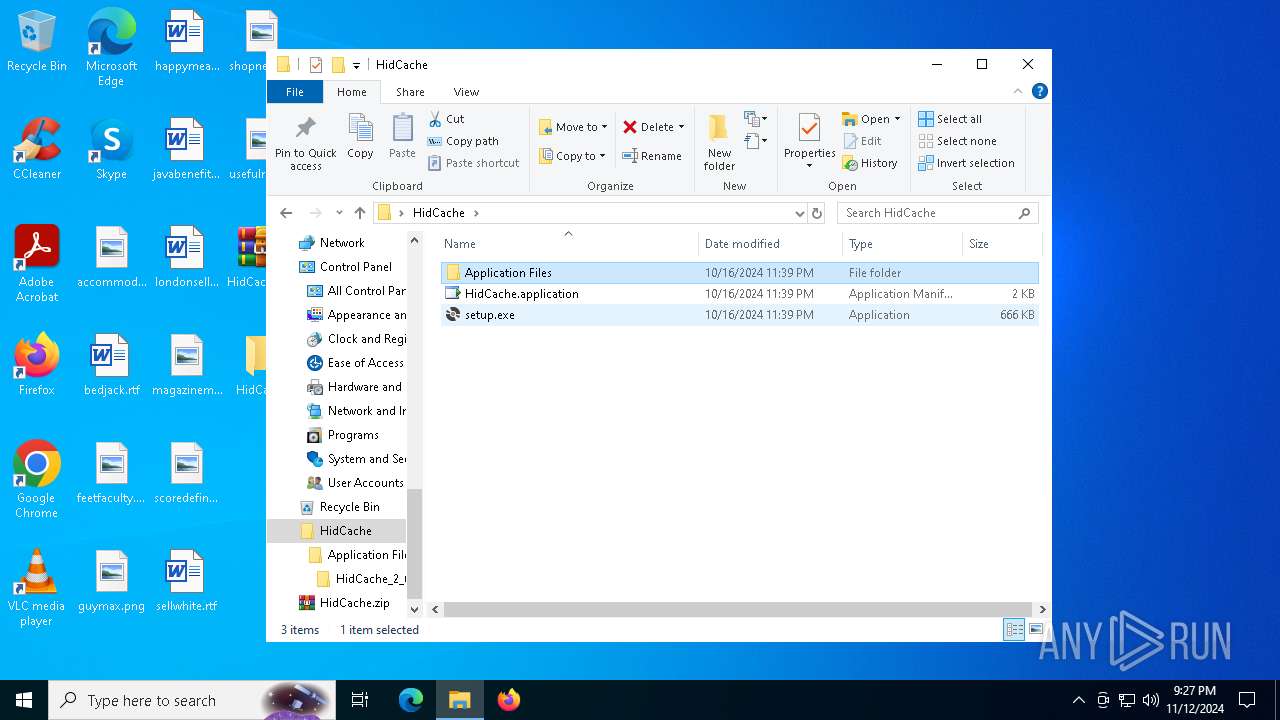
Task: Switch to the View ribbon tab
Action: tap(466, 92)
